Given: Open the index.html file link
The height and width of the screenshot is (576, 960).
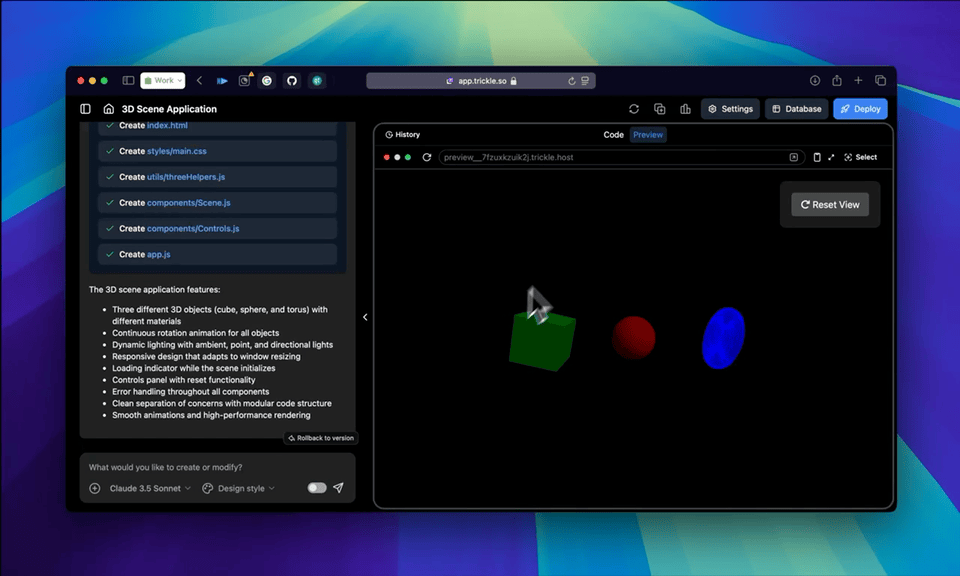Looking at the screenshot, I should click(x=167, y=125).
